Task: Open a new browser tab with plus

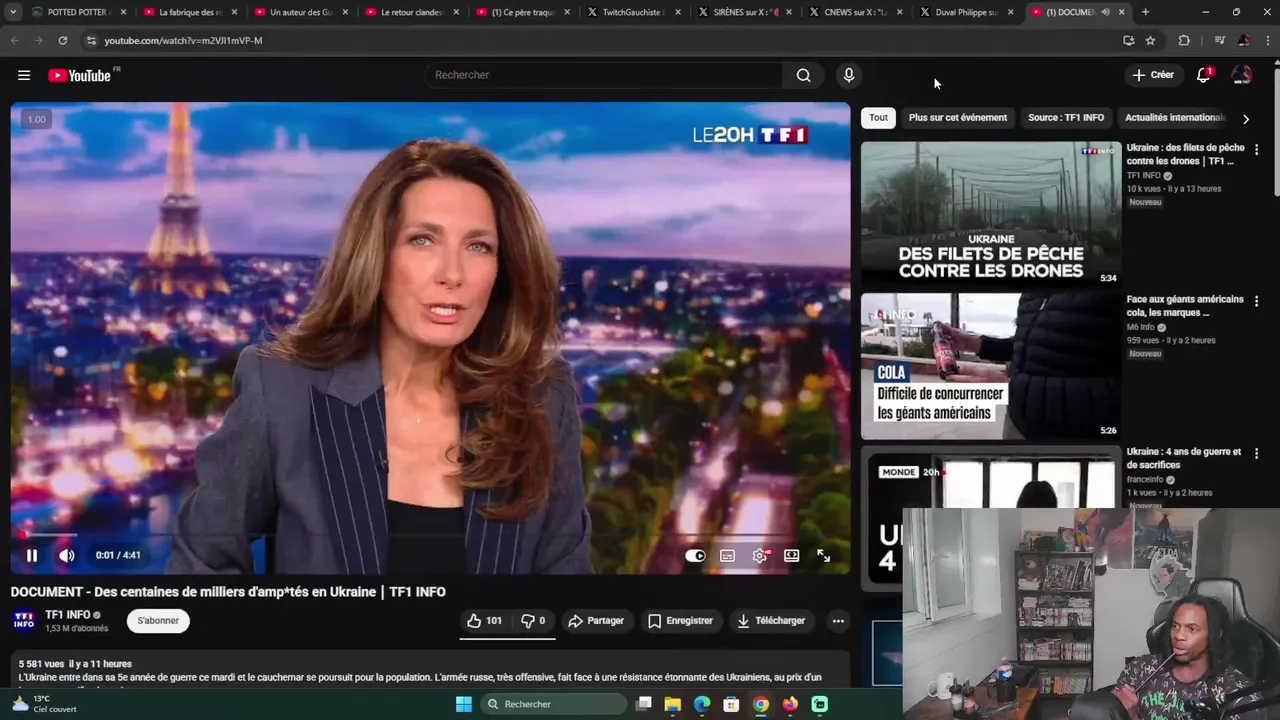Action: (1145, 12)
